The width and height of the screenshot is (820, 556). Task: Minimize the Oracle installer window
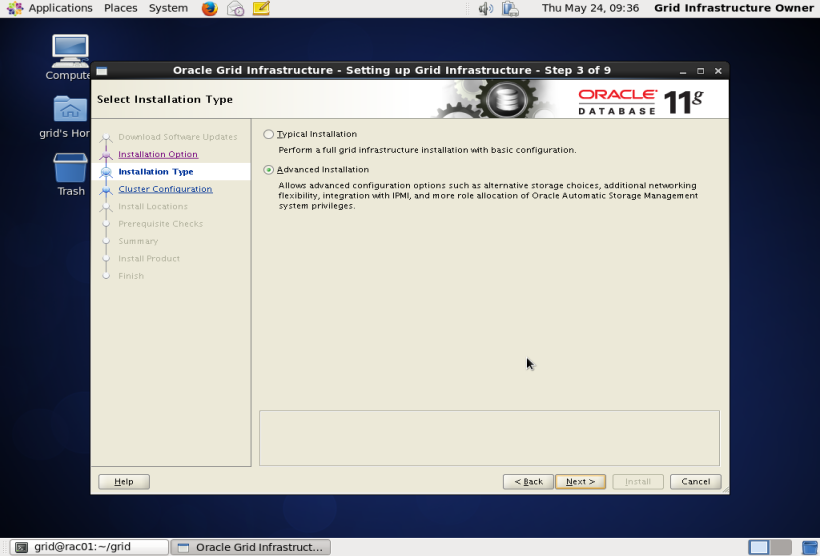tap(683, 71)
